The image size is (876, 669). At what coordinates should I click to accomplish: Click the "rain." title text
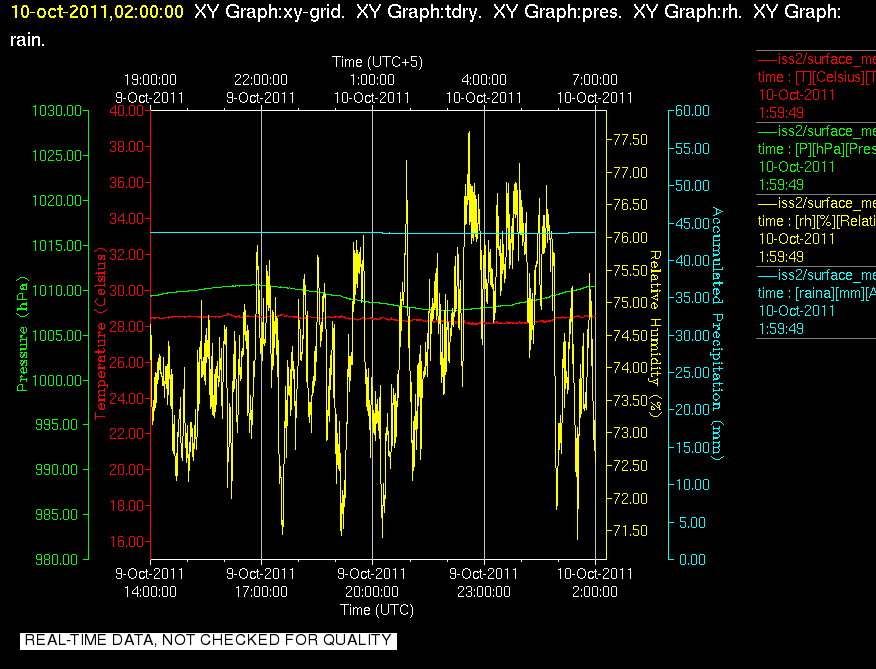point(27,40)
